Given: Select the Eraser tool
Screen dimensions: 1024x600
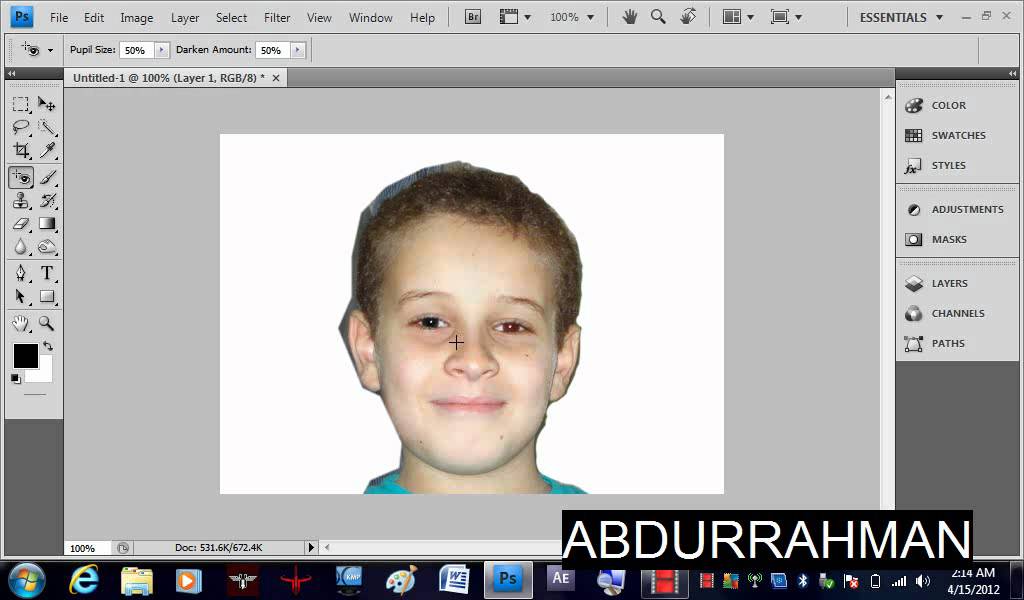Looking at the screenshot, I should click(x=21, y=224).
